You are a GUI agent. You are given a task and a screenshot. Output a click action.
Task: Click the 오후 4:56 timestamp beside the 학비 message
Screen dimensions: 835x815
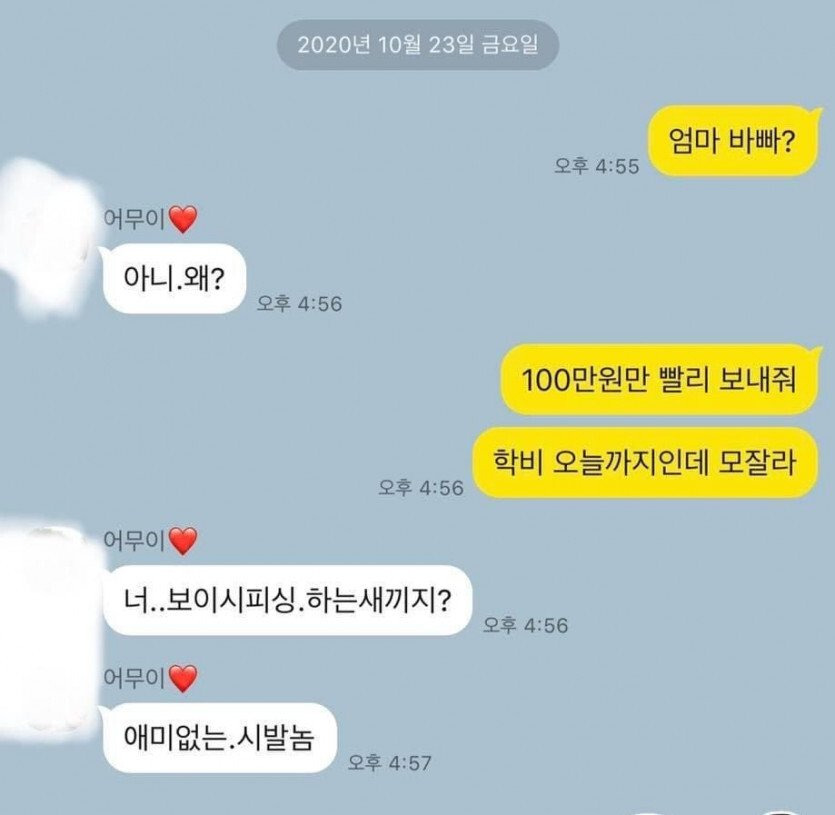pyautogui.click(x=421, y=487)
